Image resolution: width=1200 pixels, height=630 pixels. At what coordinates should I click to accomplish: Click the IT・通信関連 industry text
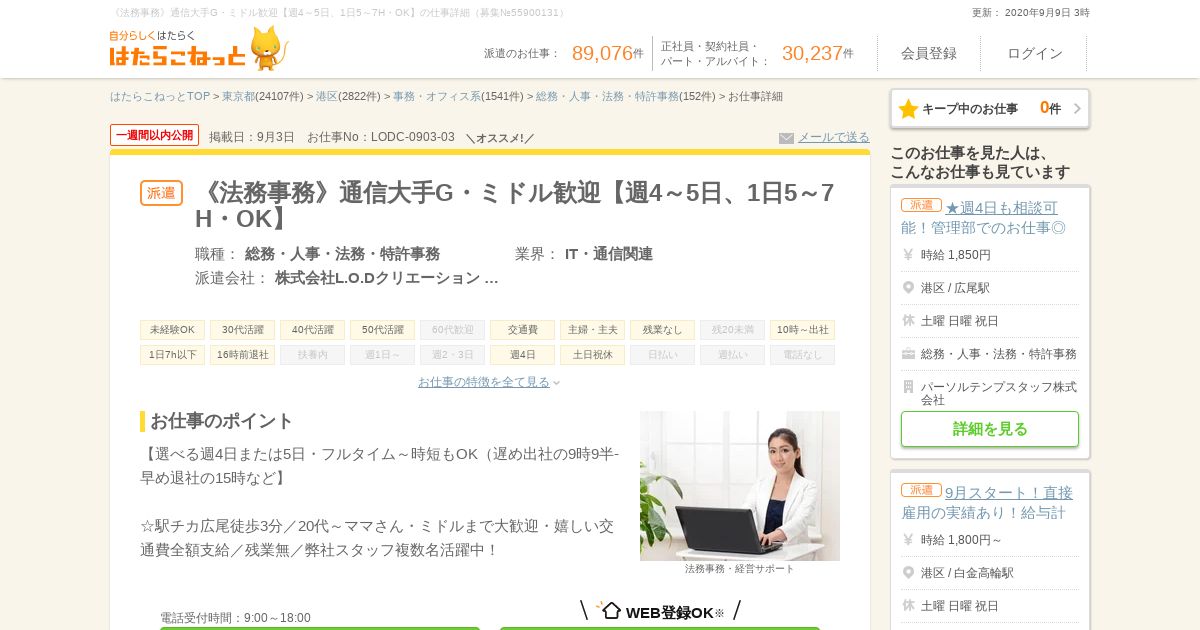(609, 254)
